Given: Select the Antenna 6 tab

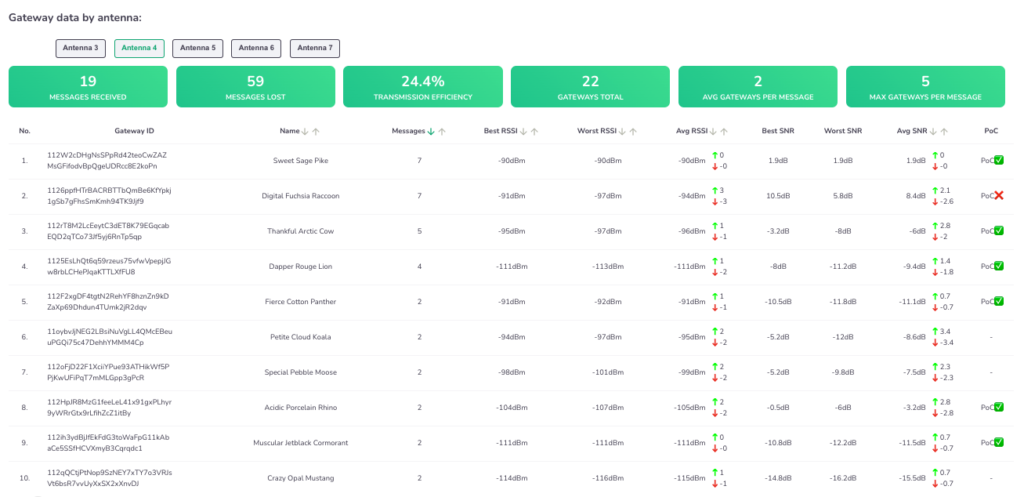Looking at the screenshot, I should click(x=256, y=48).
